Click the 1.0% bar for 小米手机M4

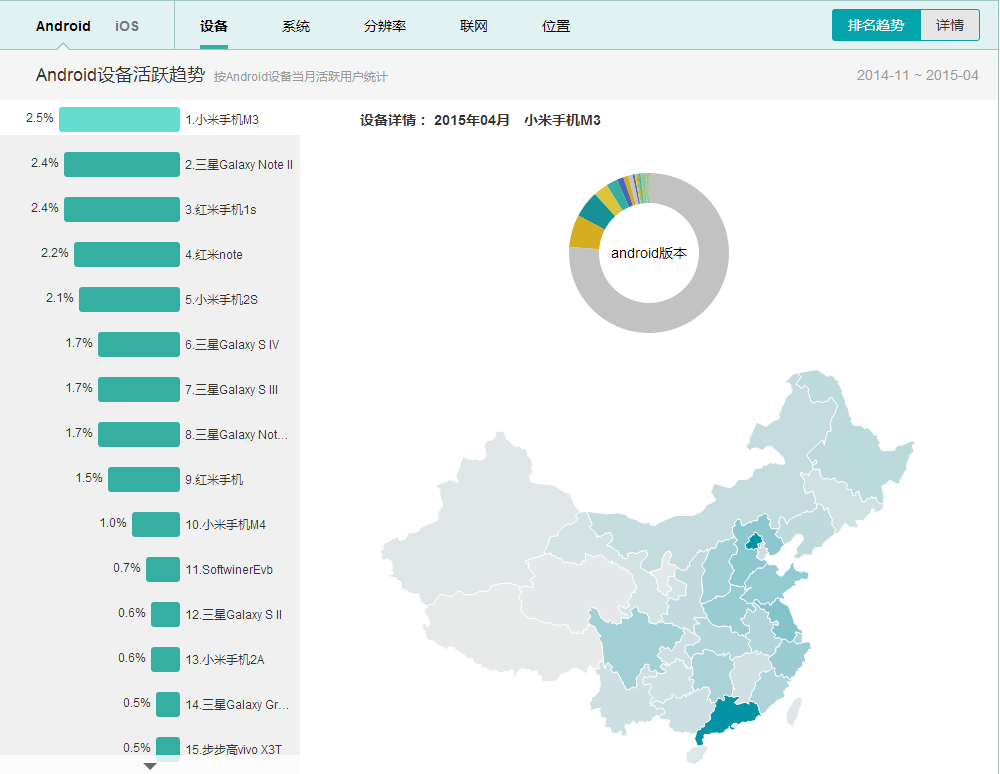point(156,525)
